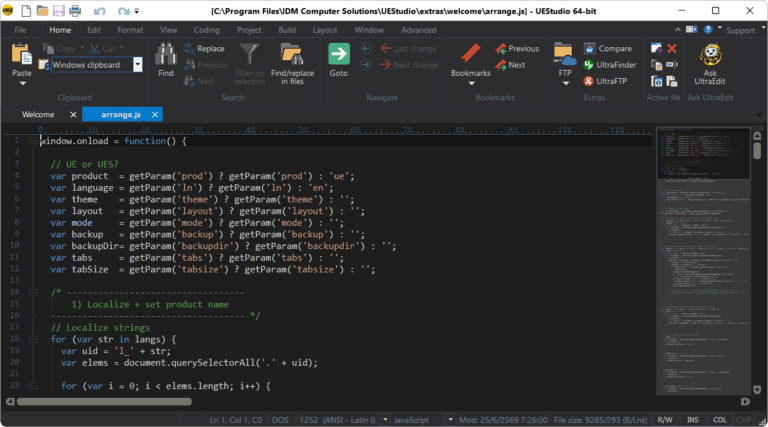Image resolution: width=768 pixels, height=427 pixels.
Task: Switch to the View ribbon tab
Action: click(168, 30)
